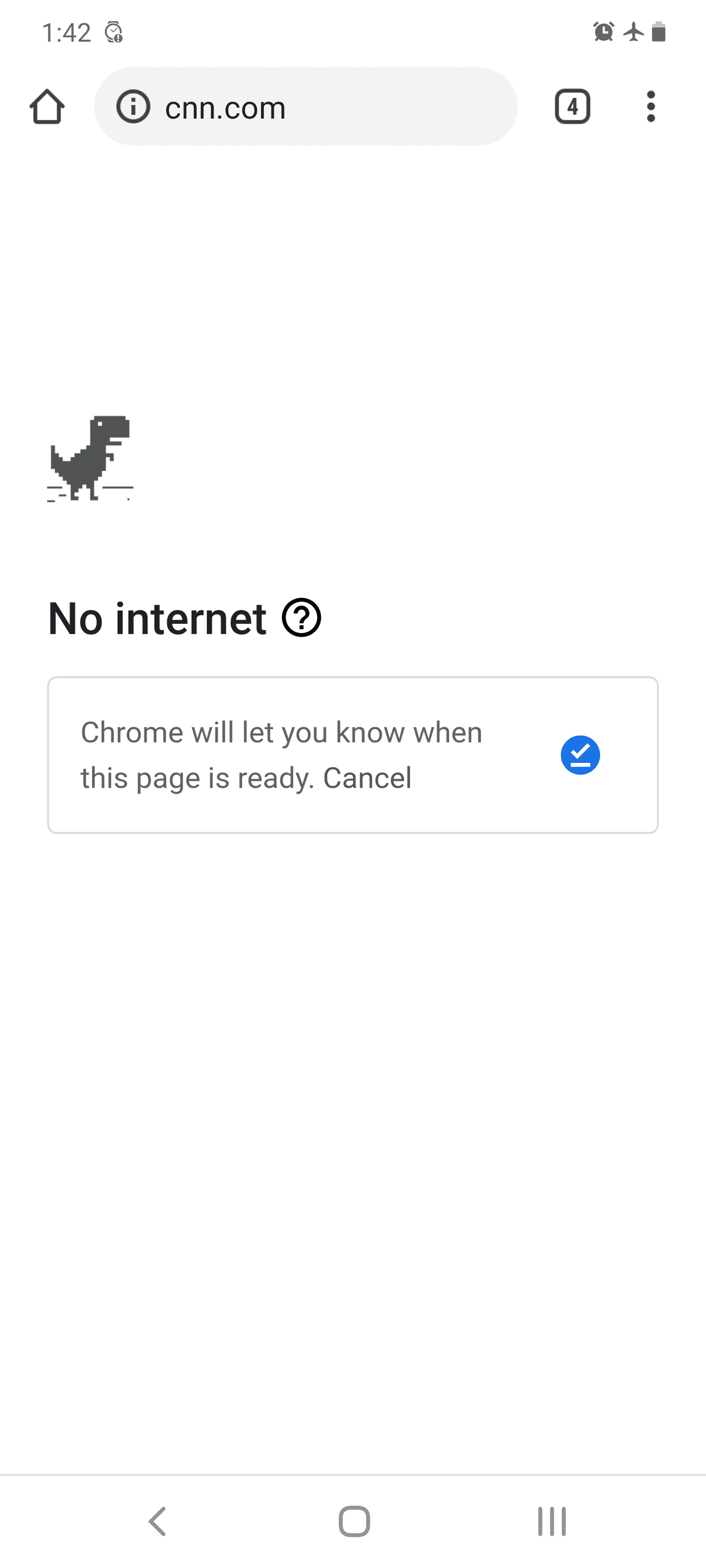Open help icon next to No internet
The height and width of the screenshot is (1568, 706).
(301, 618)
